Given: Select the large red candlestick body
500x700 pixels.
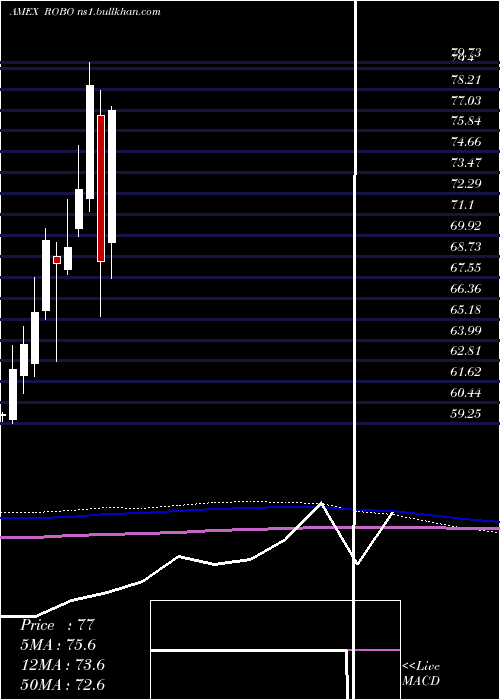Looking at the screenshot, I should point(101,188).
